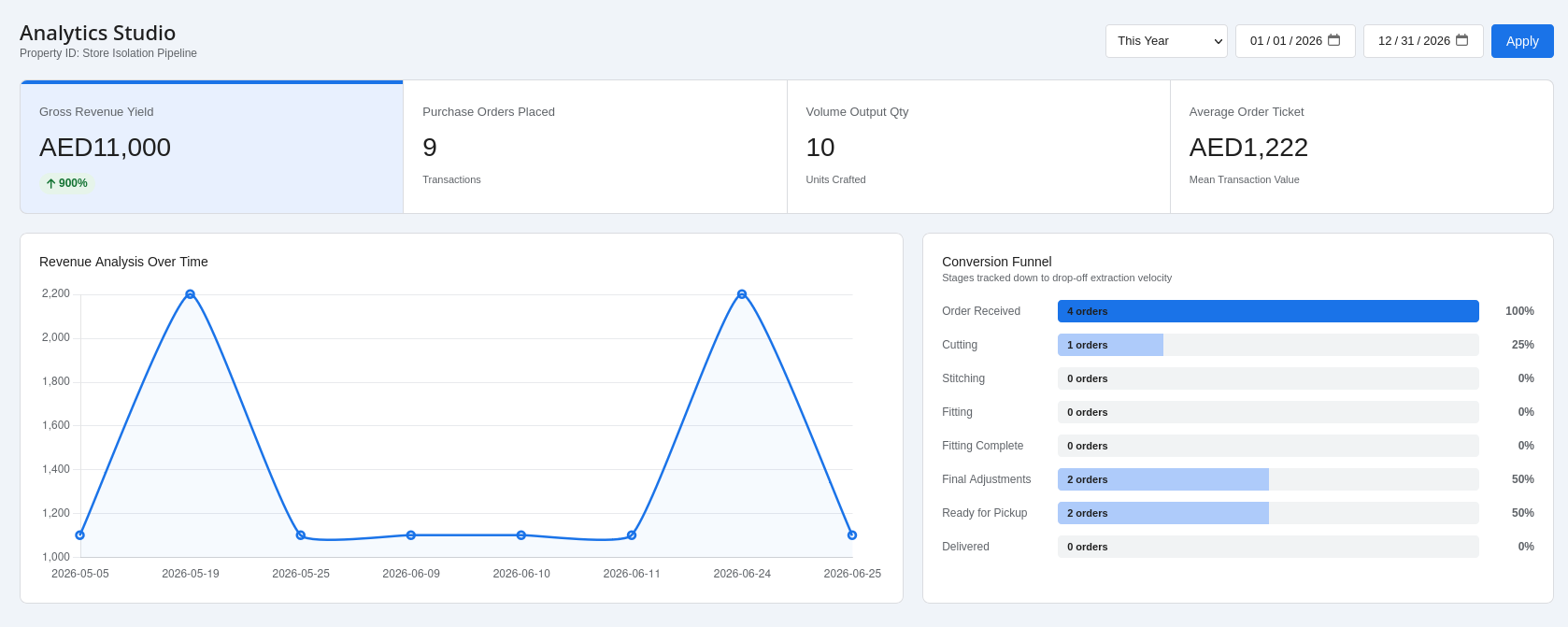Screen dimensions: 1568x627
Task: Click the Property ID subtitle text
Action: 108,53
